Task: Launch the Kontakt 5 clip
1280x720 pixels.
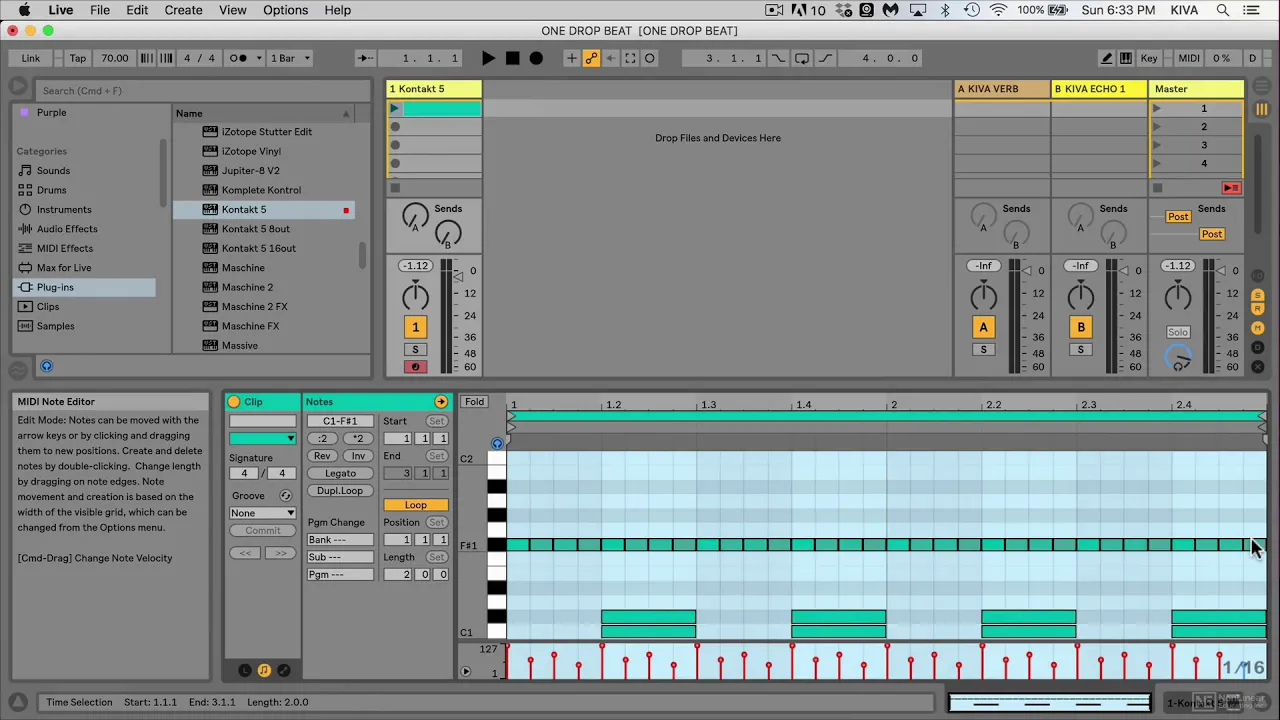Action: [395, 109]
